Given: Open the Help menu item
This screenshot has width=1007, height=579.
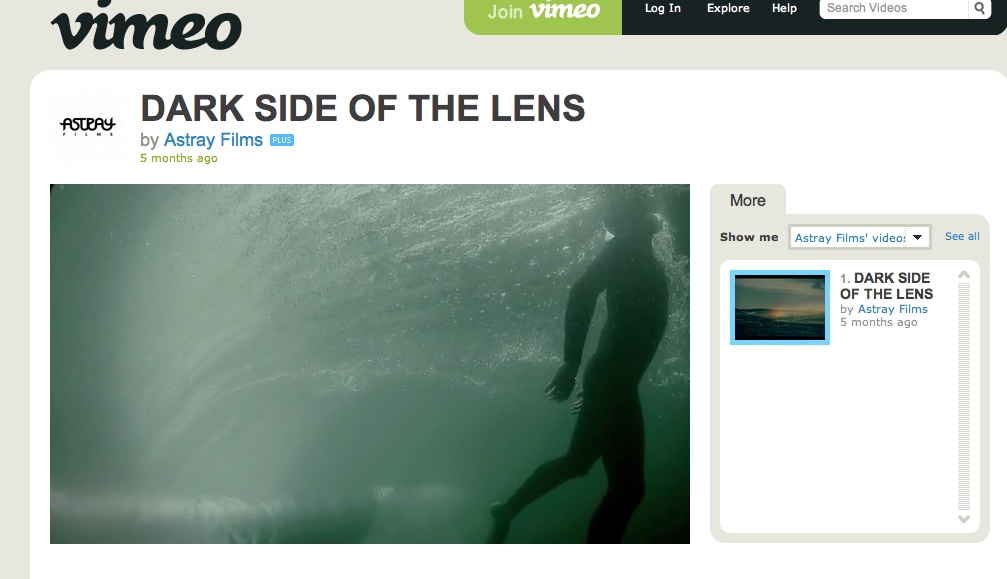Looking at the screenshot, I should click(x=784, y=8).
